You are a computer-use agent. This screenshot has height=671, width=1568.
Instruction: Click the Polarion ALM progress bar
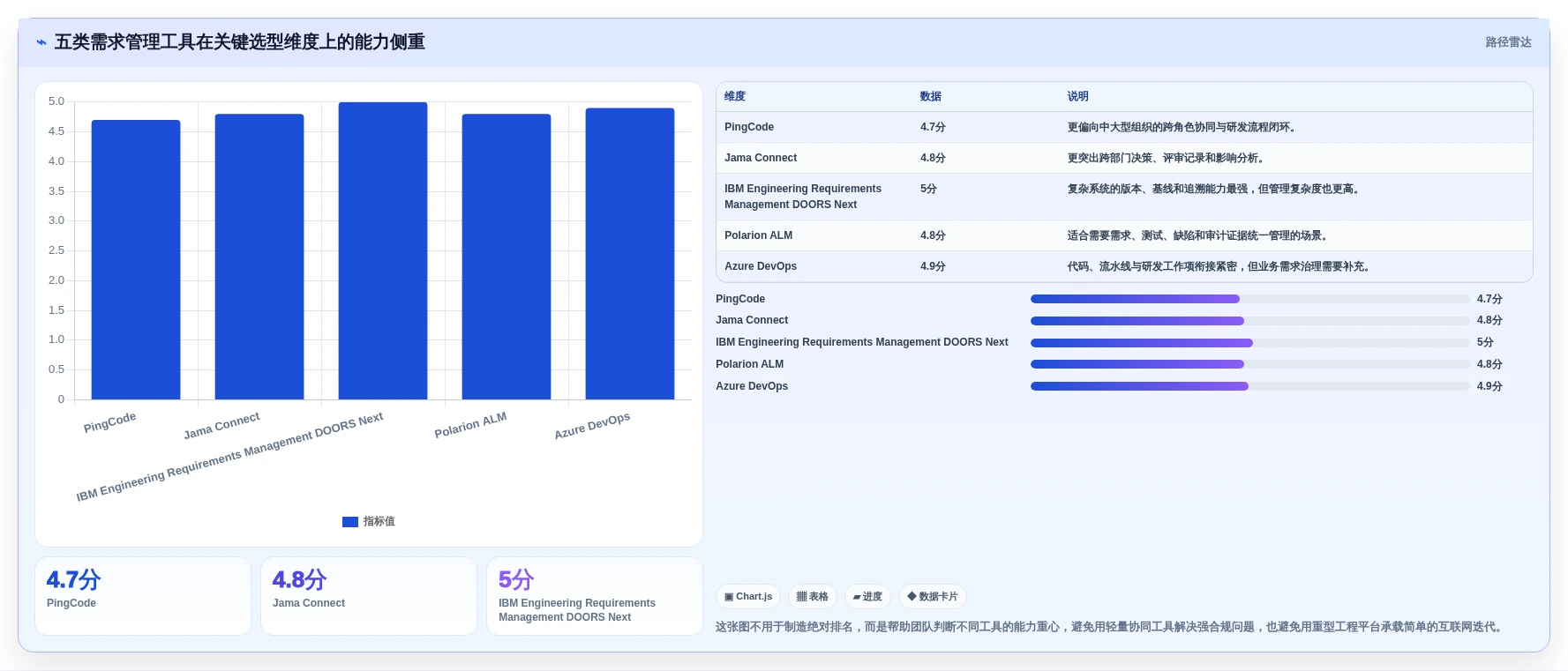coord(1249,364)
